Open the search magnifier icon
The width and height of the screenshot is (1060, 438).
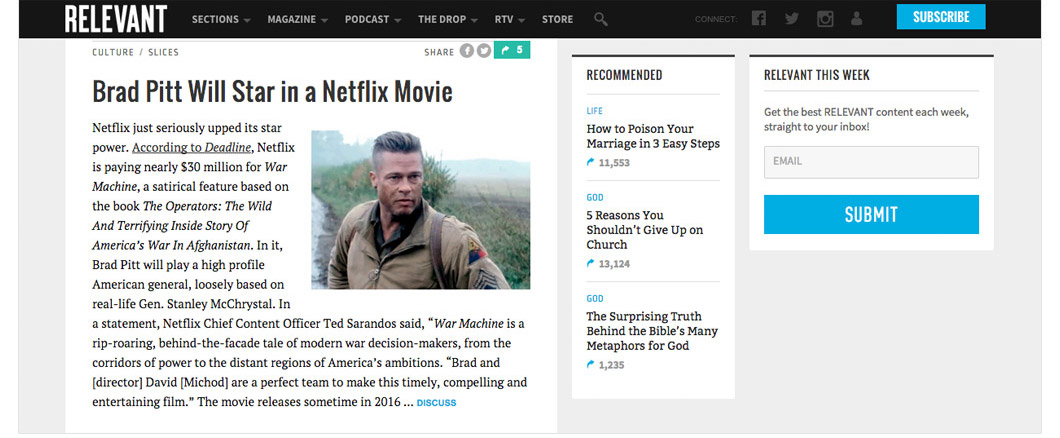click(x=600, y=19)
